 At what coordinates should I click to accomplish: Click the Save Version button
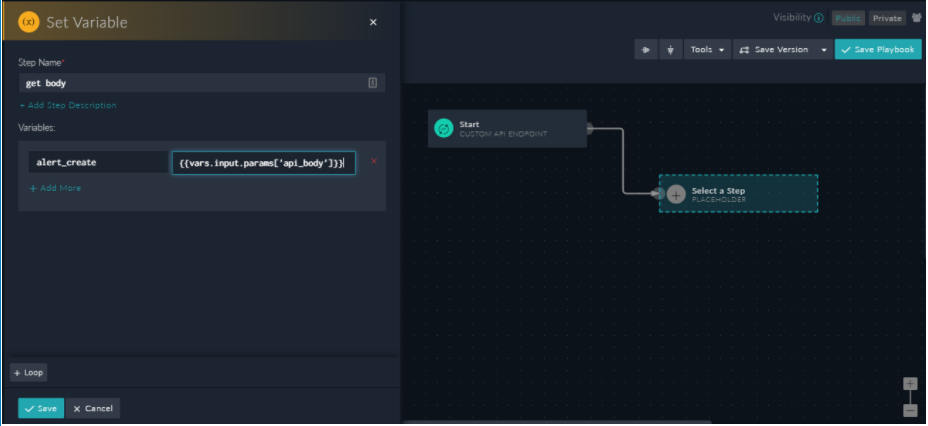(x=774, y=50)
